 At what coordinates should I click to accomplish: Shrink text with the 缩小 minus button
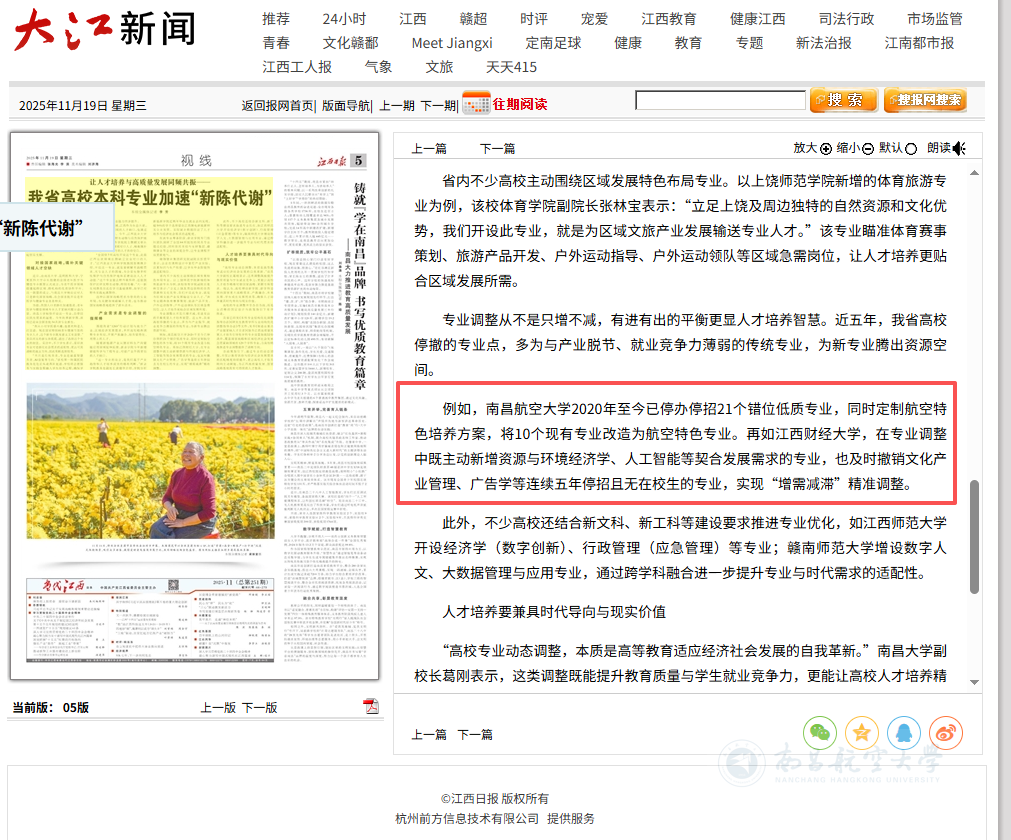click(x=868, y=149)
